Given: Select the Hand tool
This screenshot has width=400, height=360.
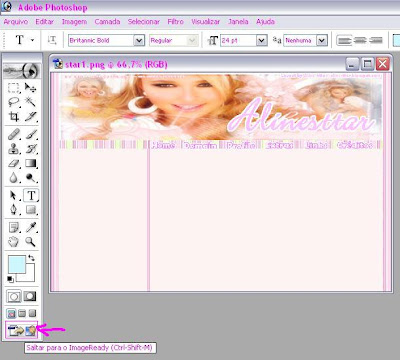Looking at the screenshot, I should [13, 241].
